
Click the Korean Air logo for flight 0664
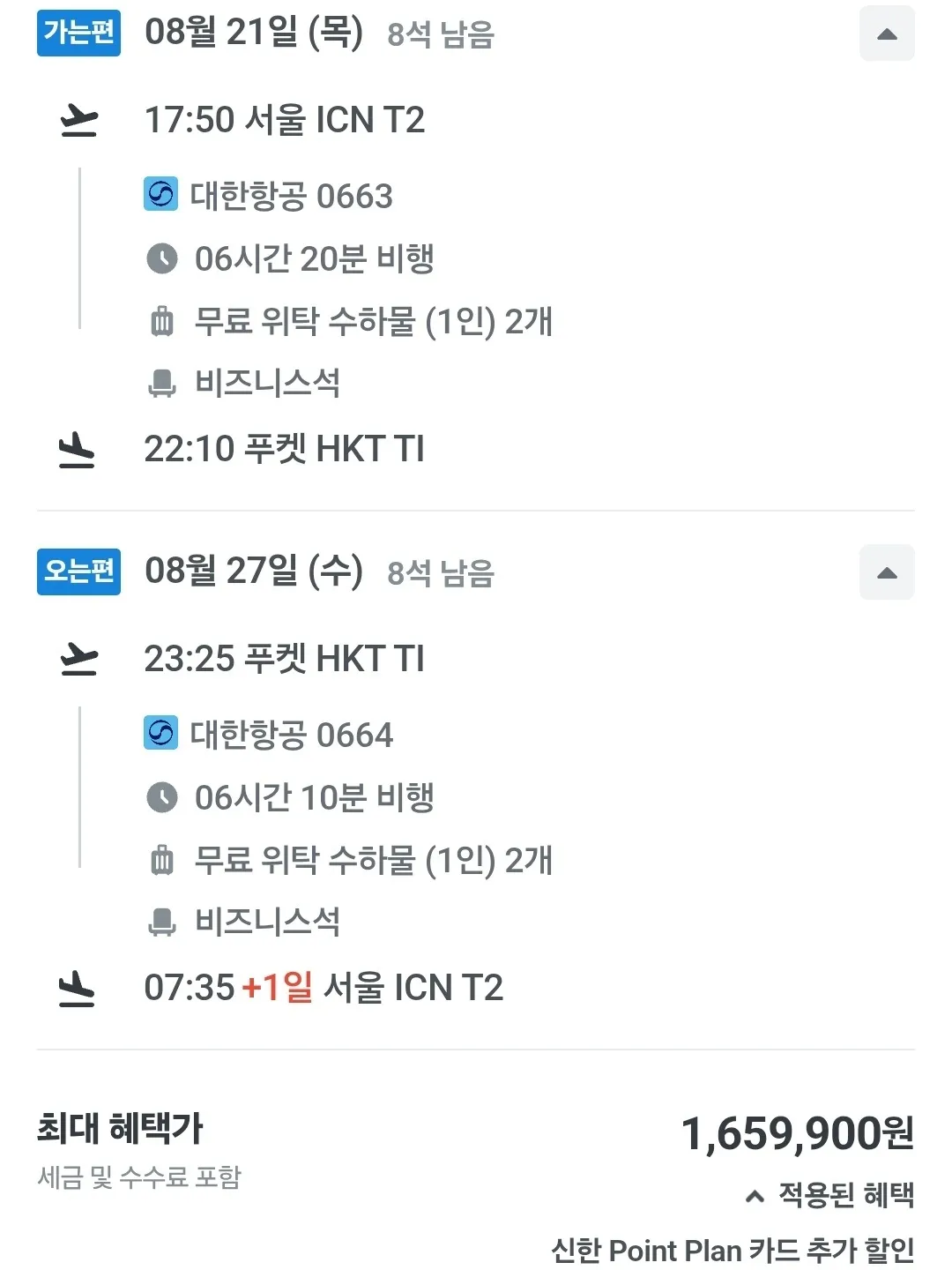(160, 734)
